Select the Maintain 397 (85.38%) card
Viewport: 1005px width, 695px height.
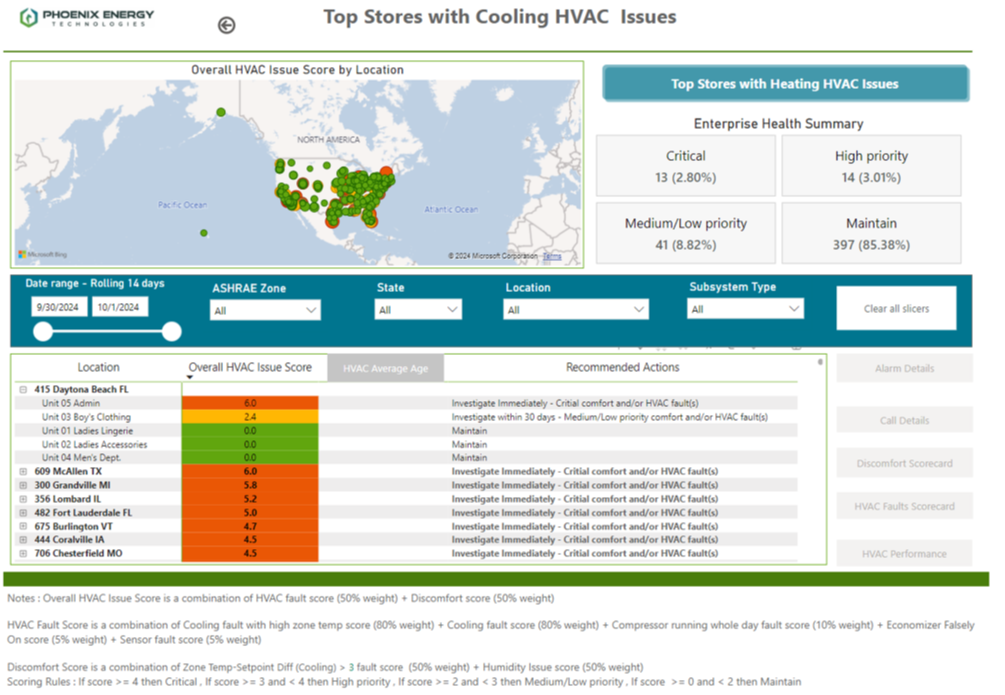871,233
